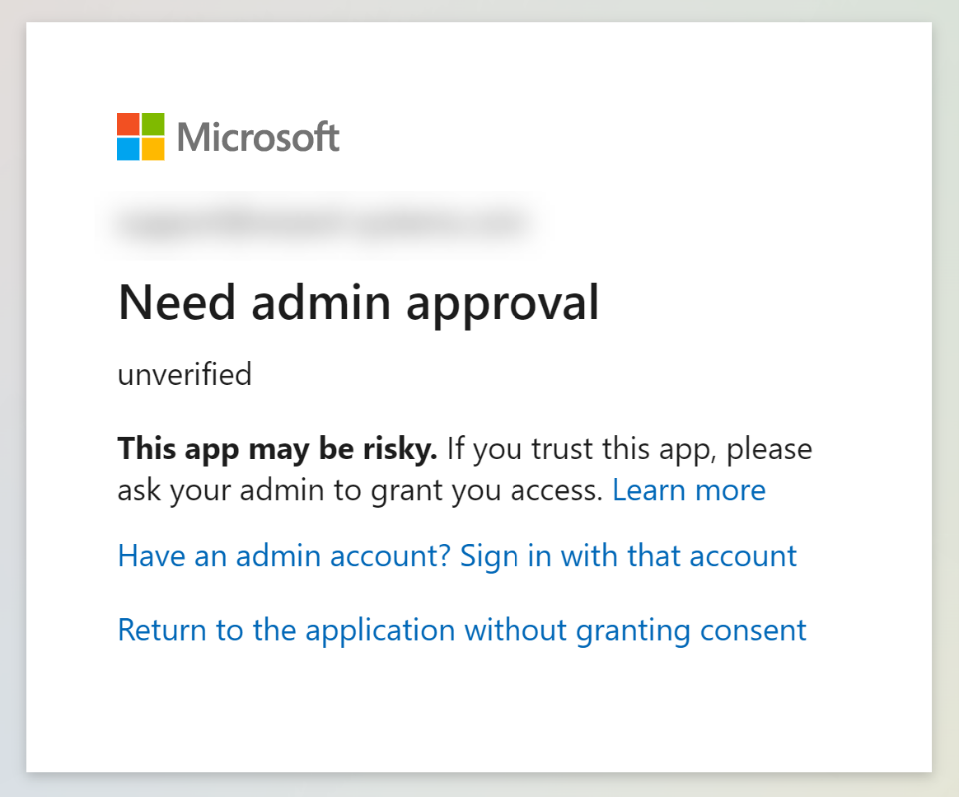Screen dimensions: 959x797
Task: Select the blurred account email address
Action: 321,224
